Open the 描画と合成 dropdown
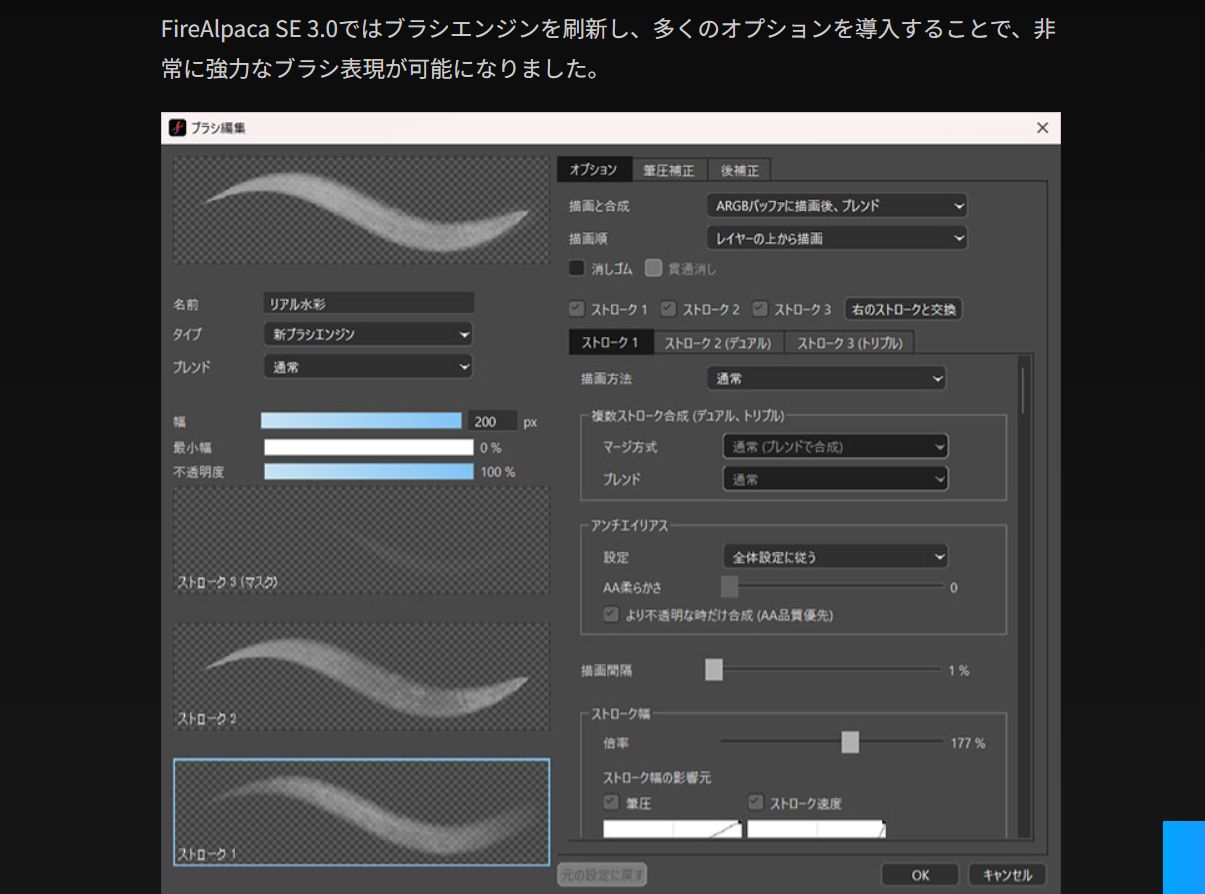This screenshot has height=894, width=1205. pos(836,206)
